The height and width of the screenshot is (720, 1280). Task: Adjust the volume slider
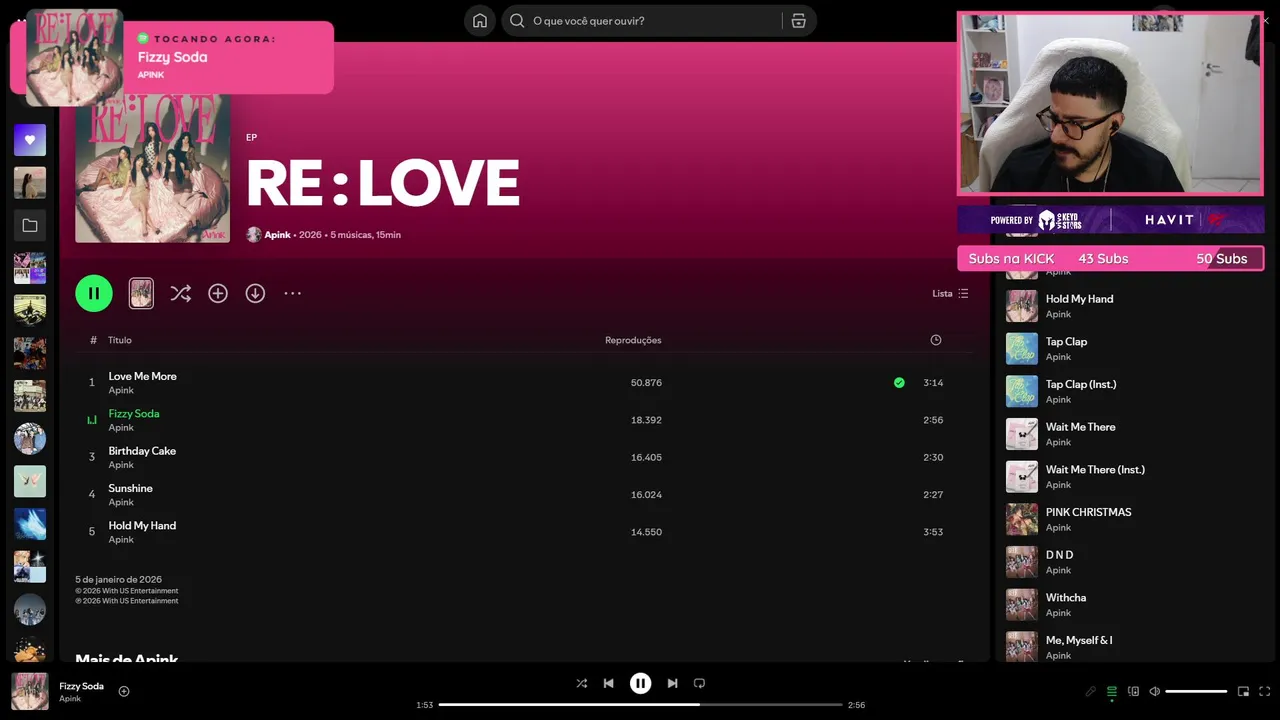(x=1196, y=691)
